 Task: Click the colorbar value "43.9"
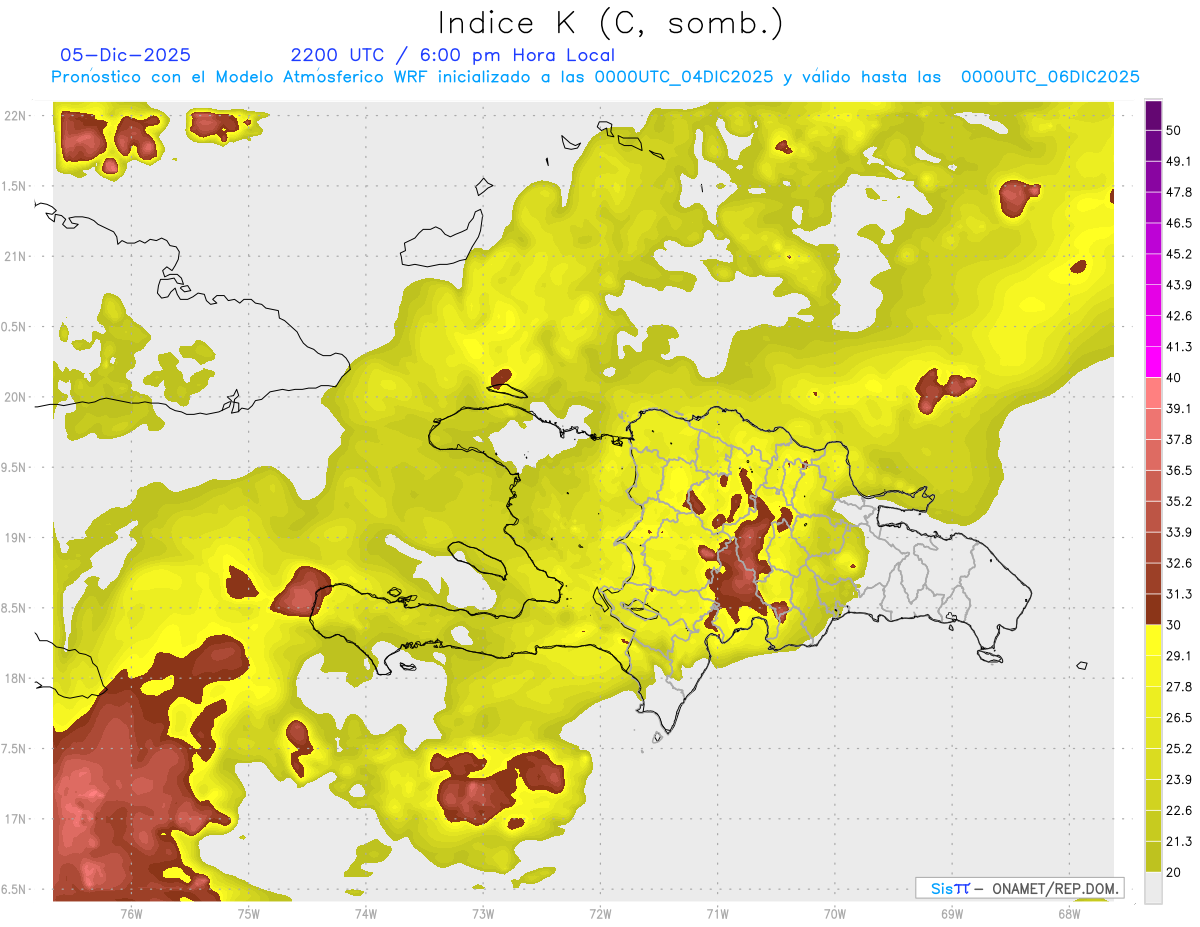[1178, 285]
